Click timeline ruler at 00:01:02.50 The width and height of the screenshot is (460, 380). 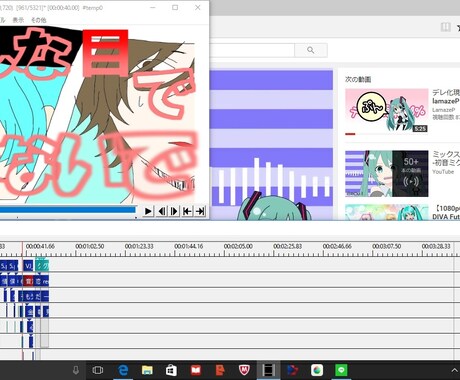click(90, 246)
